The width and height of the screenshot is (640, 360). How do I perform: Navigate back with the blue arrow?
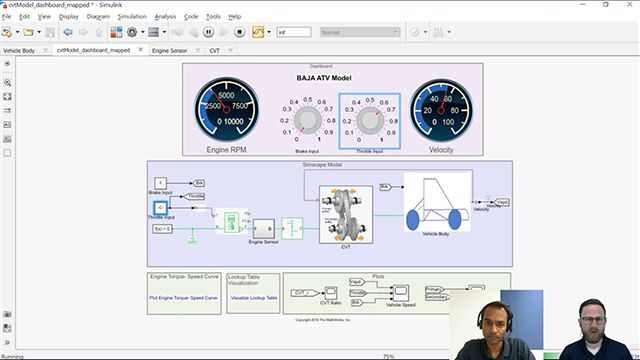tap(68, 32)
